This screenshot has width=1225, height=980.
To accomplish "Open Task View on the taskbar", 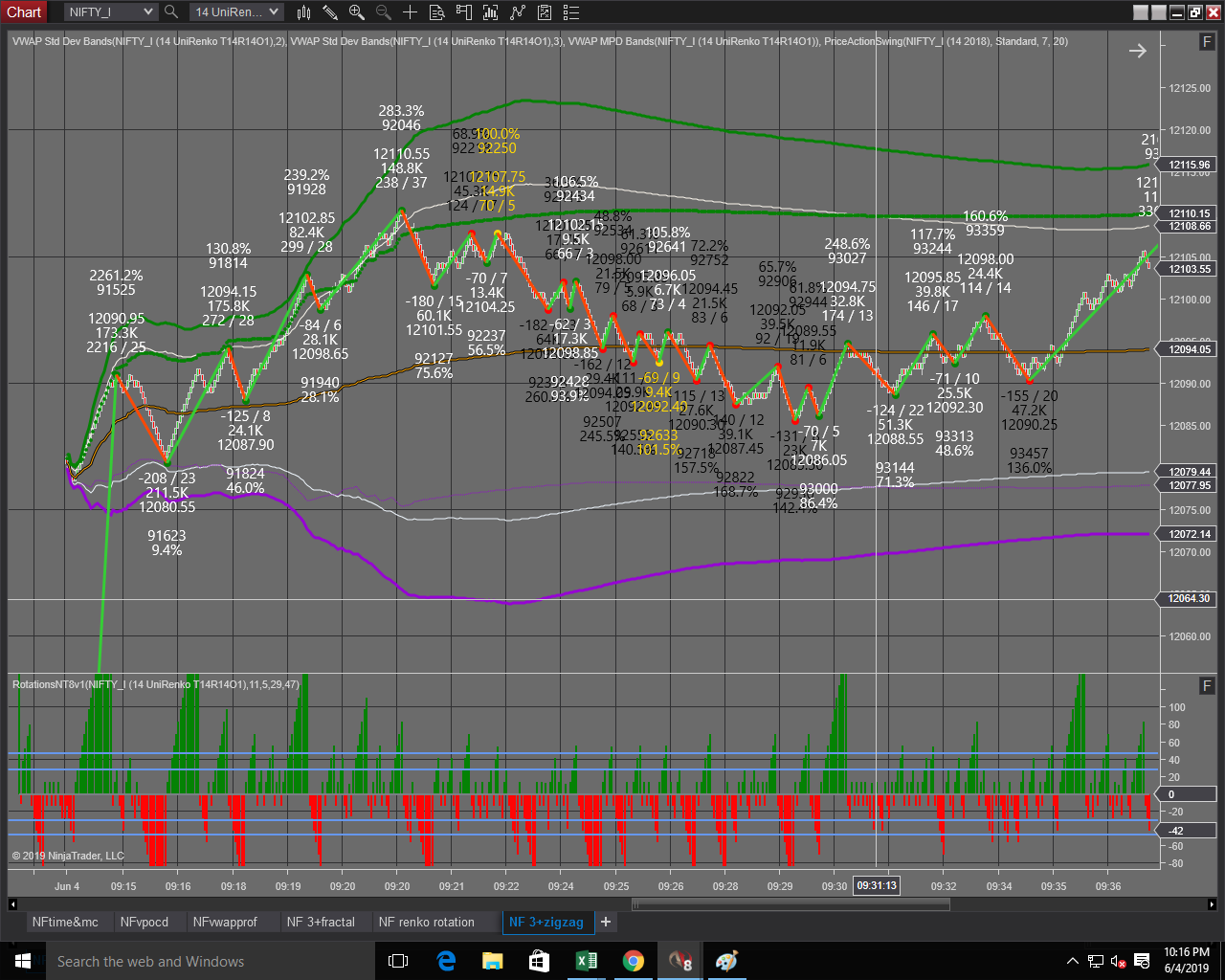I will point(398,961).
